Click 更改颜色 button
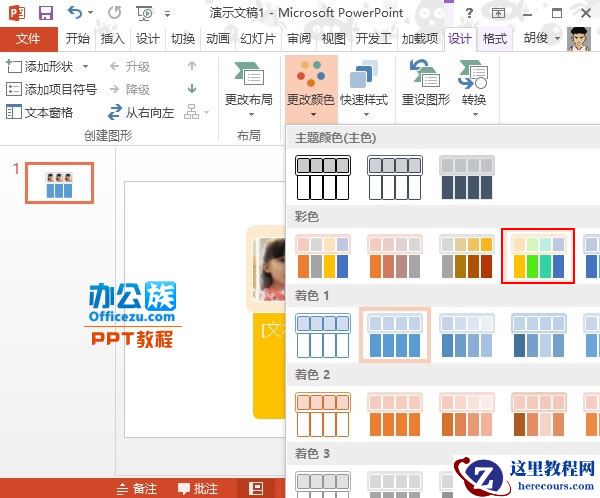600x498 pixels. (x=311, y=89)
